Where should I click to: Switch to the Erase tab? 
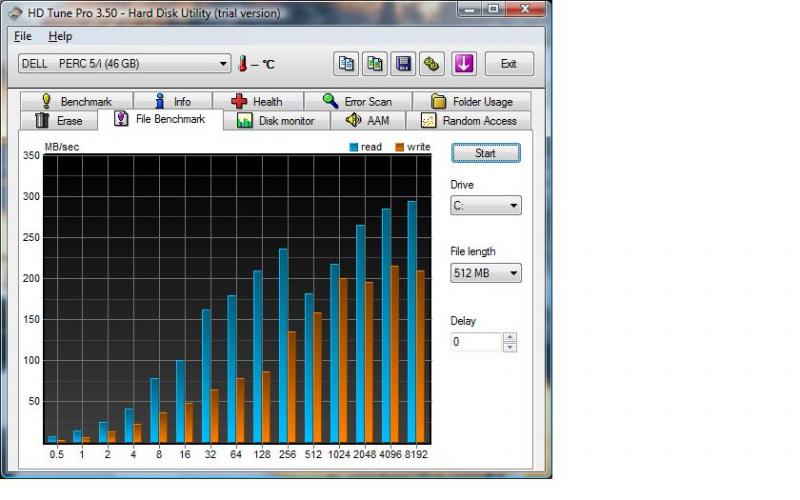59,120
